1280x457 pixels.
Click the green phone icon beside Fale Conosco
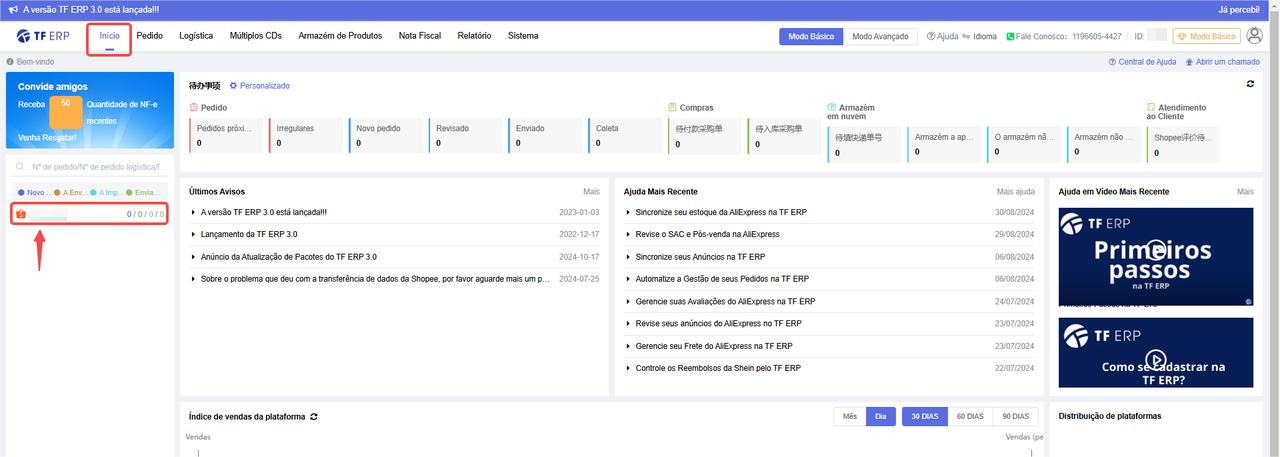[x=1010, y=36]
